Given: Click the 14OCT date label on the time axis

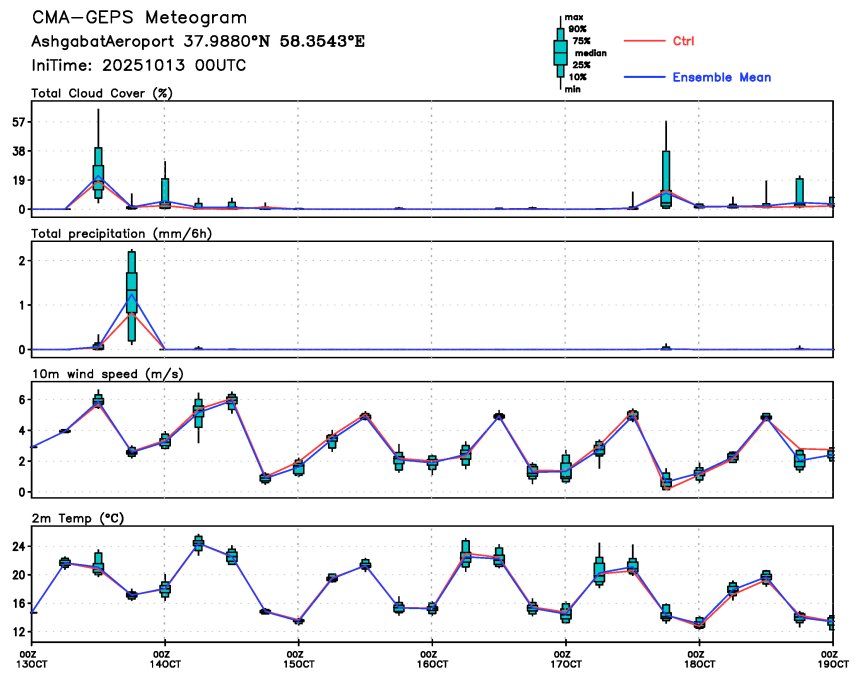Looking at the screenshot, I should pos(165,661).
